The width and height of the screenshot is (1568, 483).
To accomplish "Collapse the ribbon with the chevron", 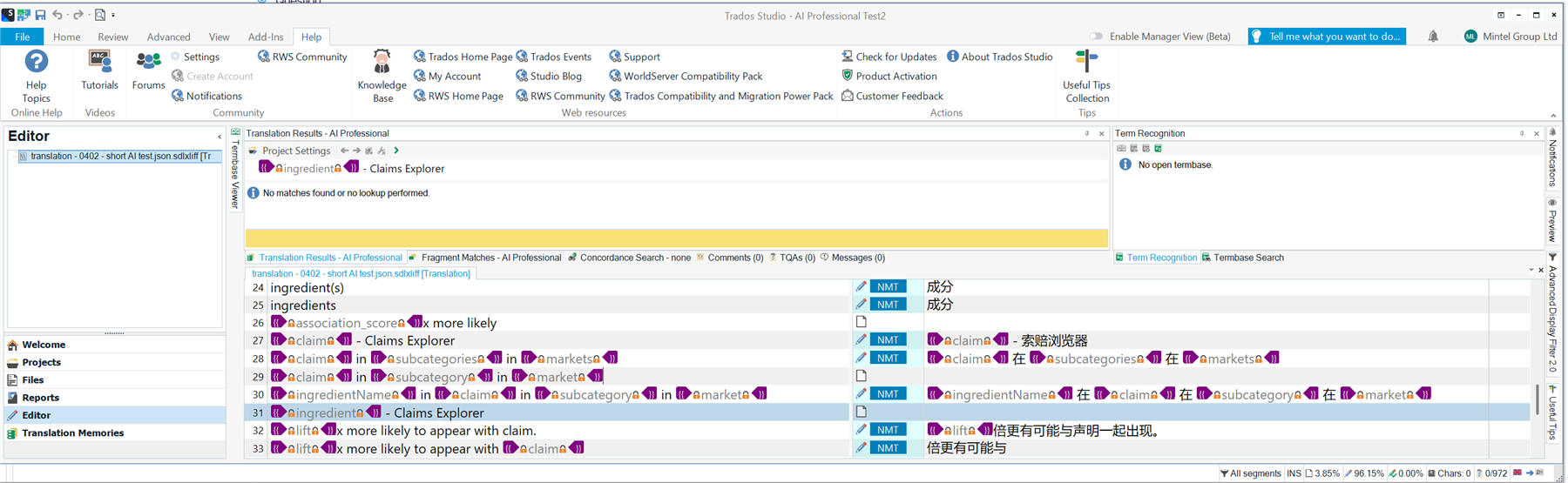I will pyautogui.click(x=1553, y=115).
